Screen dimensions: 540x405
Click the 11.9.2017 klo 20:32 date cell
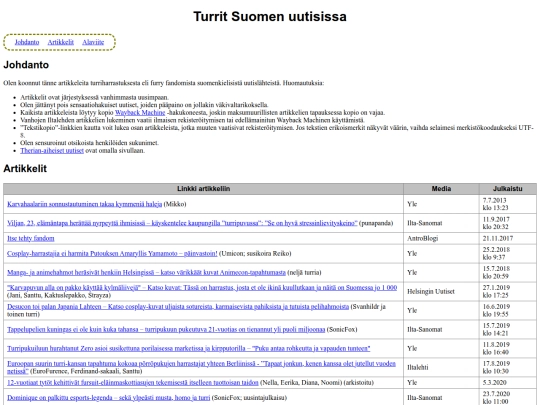(x=508, y=223)
